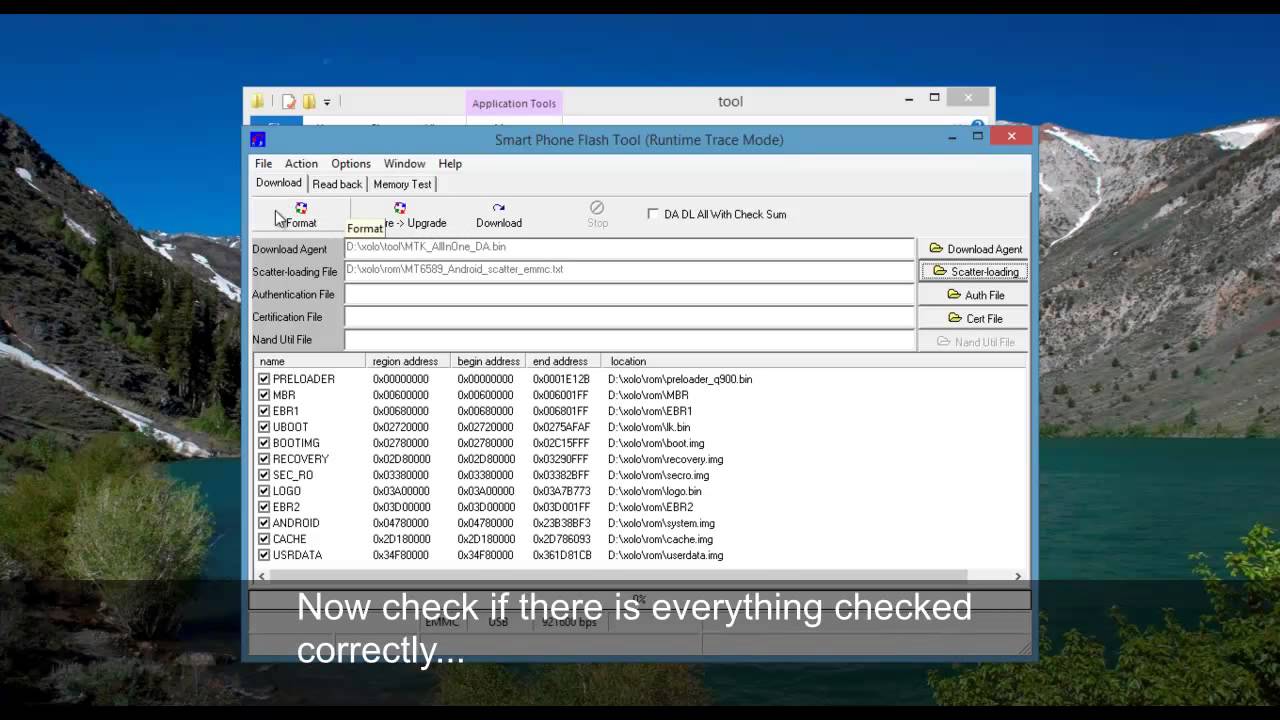Uncheck the UBOOT partition checkbox
1280x720 pixels.
pyautogui.click(x=264, y=427)
